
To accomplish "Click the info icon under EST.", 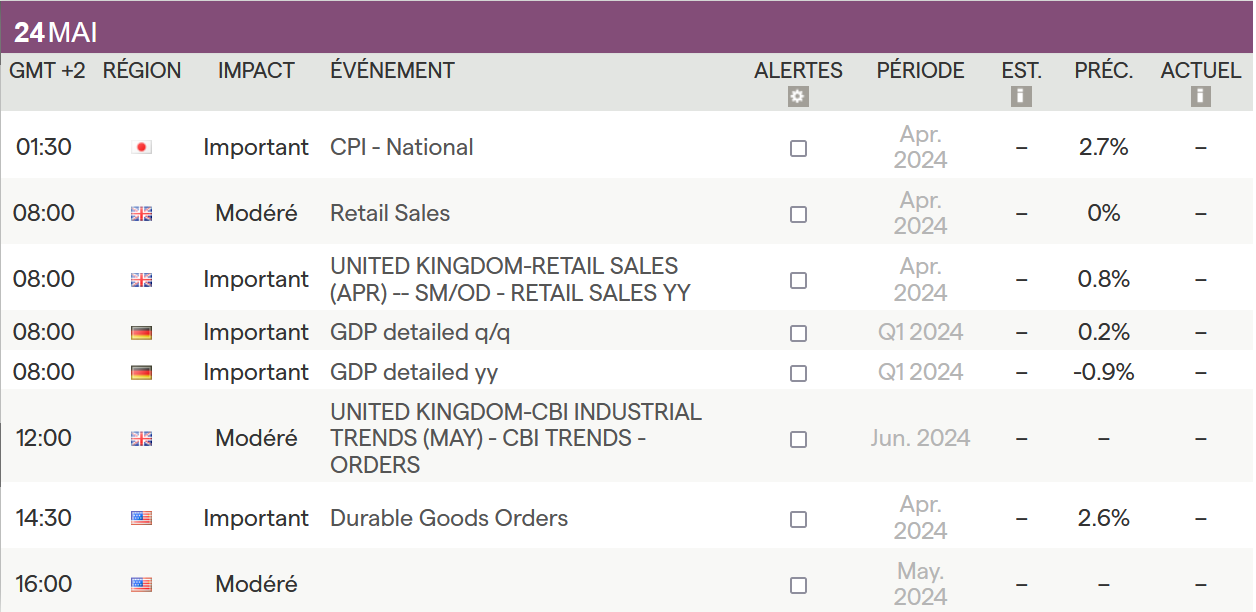I will (1021, 97).
